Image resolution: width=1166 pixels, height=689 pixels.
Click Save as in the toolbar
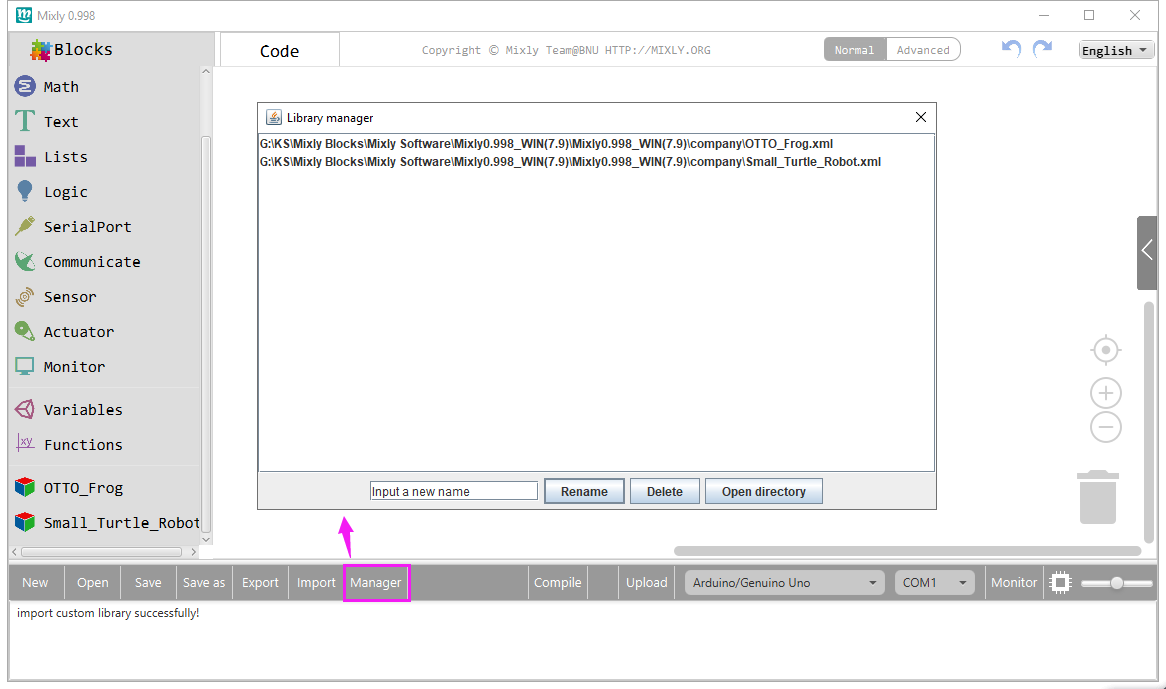204,583
